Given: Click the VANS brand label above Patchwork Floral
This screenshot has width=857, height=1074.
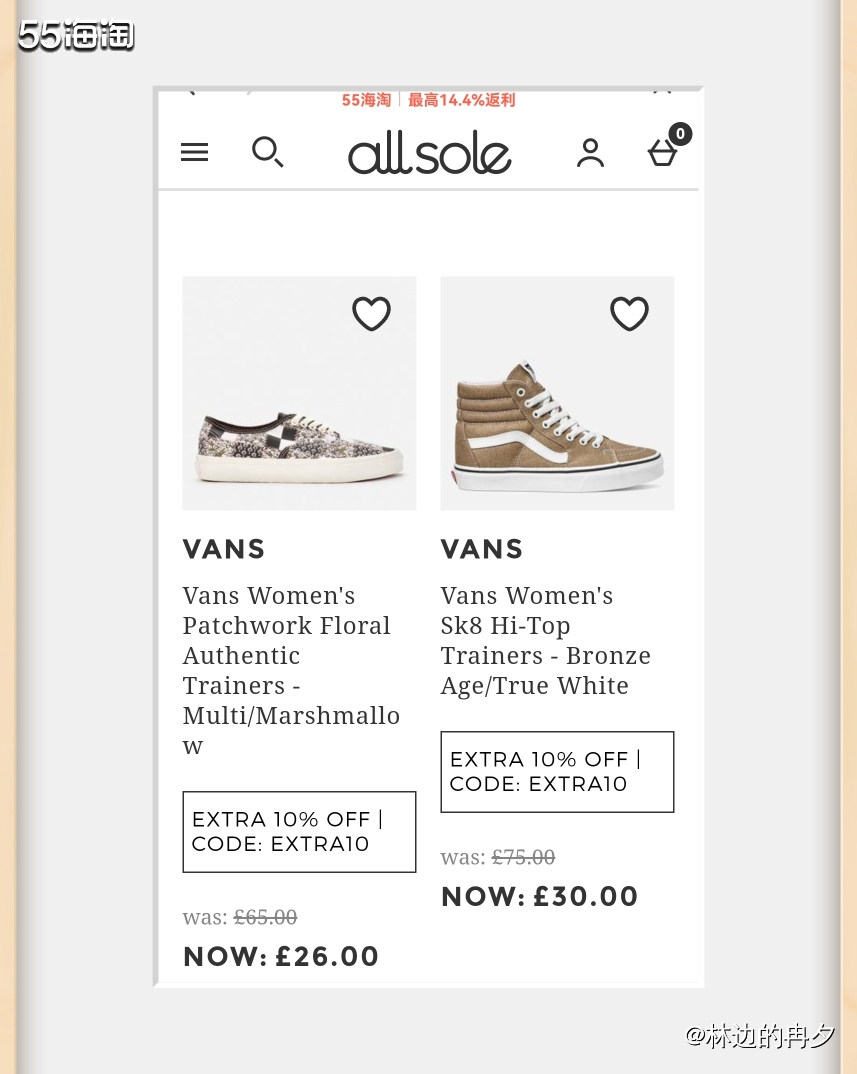Looking at the screenshot, I should click(x=224, y=549).
